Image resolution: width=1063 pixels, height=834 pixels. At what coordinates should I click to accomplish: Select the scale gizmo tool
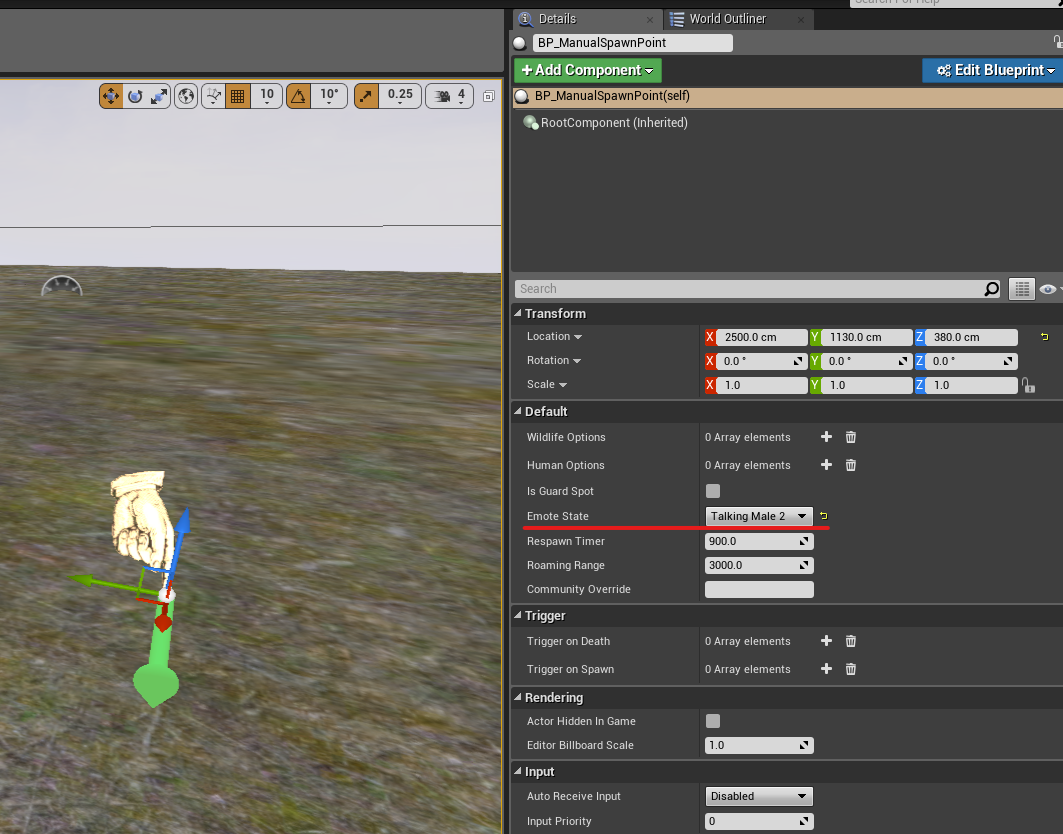(159, 96)
